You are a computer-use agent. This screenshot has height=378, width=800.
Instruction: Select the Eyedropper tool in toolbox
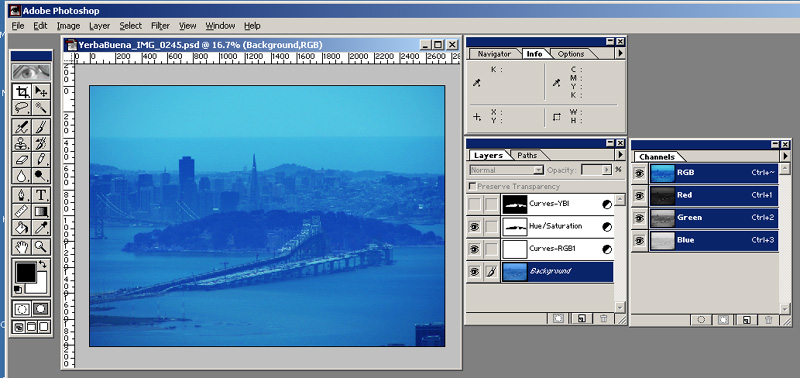point(41,227)
